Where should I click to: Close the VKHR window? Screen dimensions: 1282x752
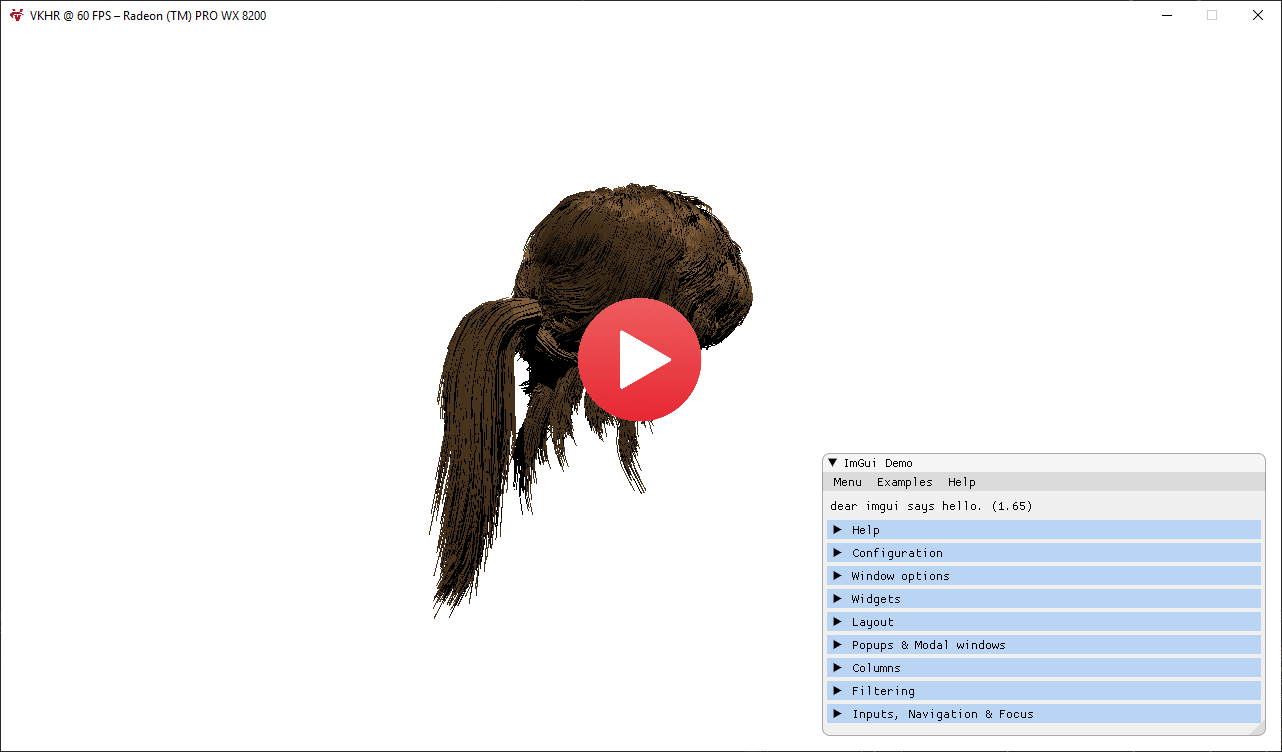[x=1258, y=15]
